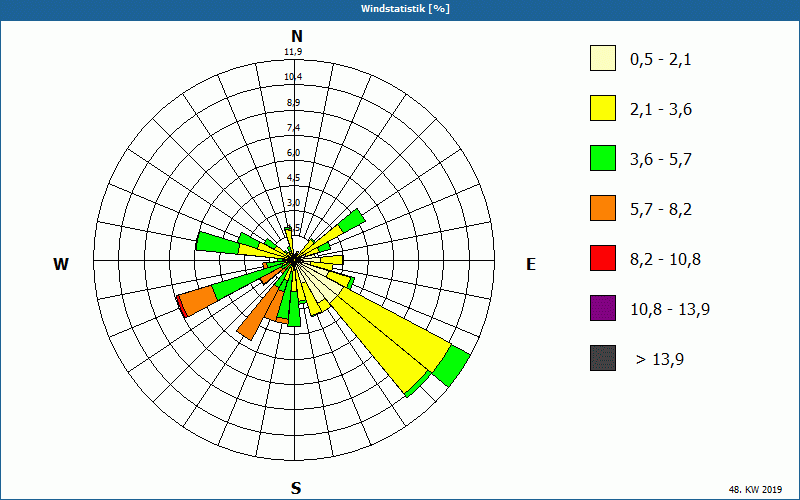Click the legend text 5,7 - 8,2
The height and width of the screenshot is (500, 800).
tap(661, 210)
